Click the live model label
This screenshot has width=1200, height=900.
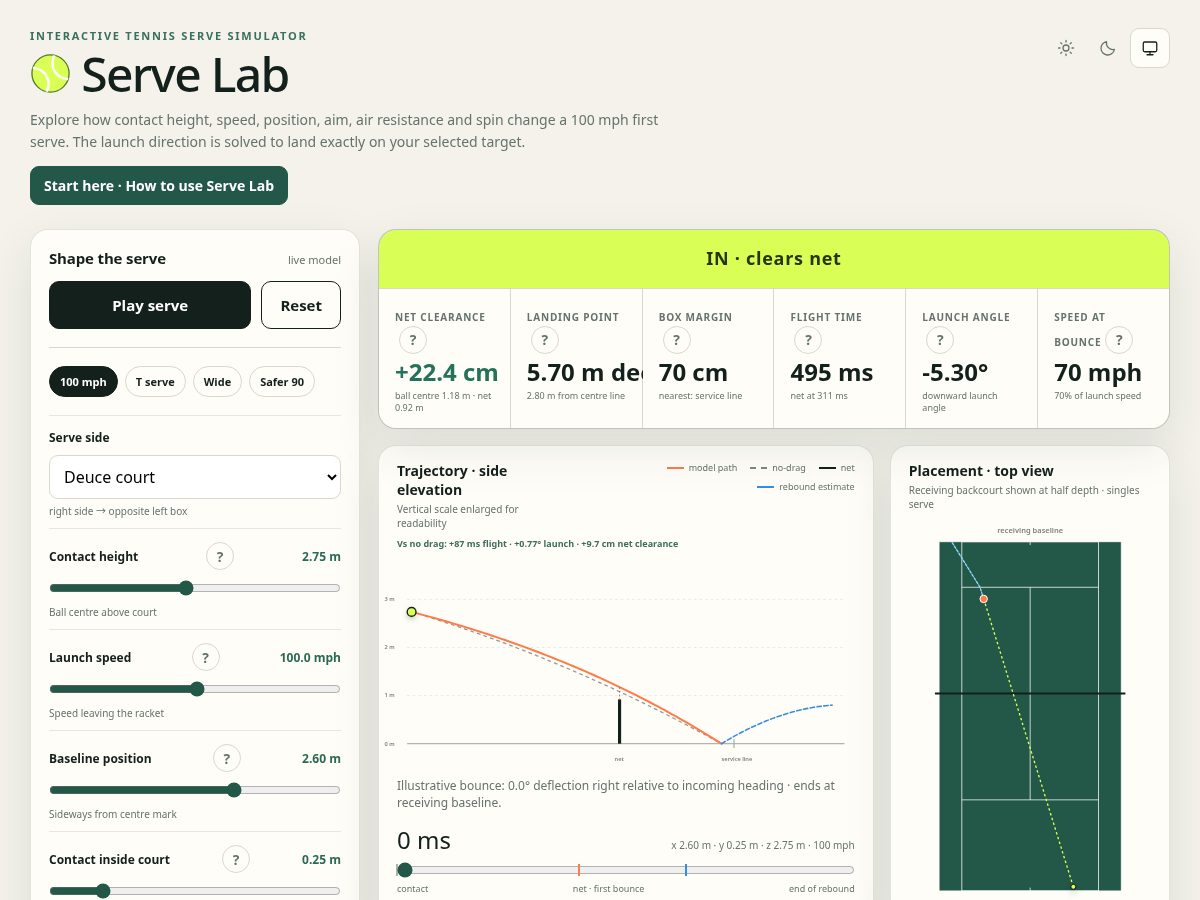point(314,260)
